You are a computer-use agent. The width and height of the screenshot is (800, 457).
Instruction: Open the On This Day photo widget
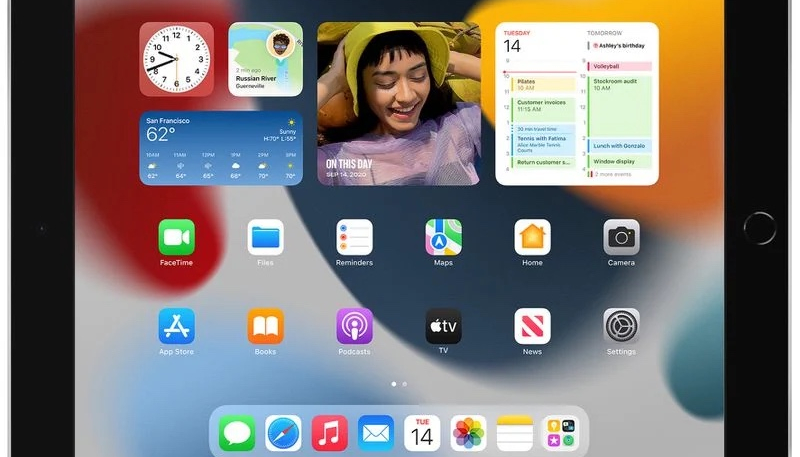398,104
